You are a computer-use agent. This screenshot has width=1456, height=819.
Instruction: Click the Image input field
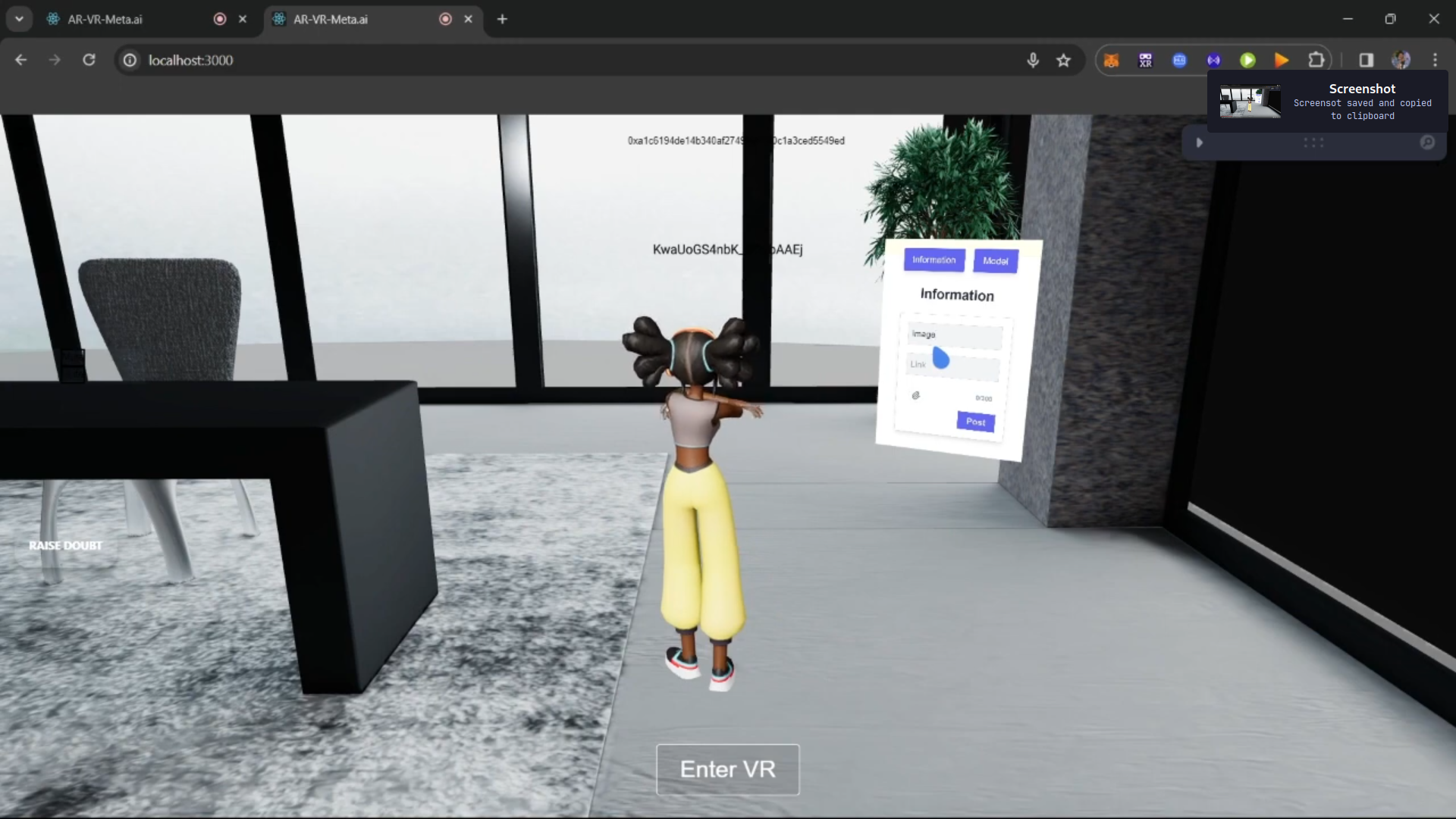click(953, 334)
